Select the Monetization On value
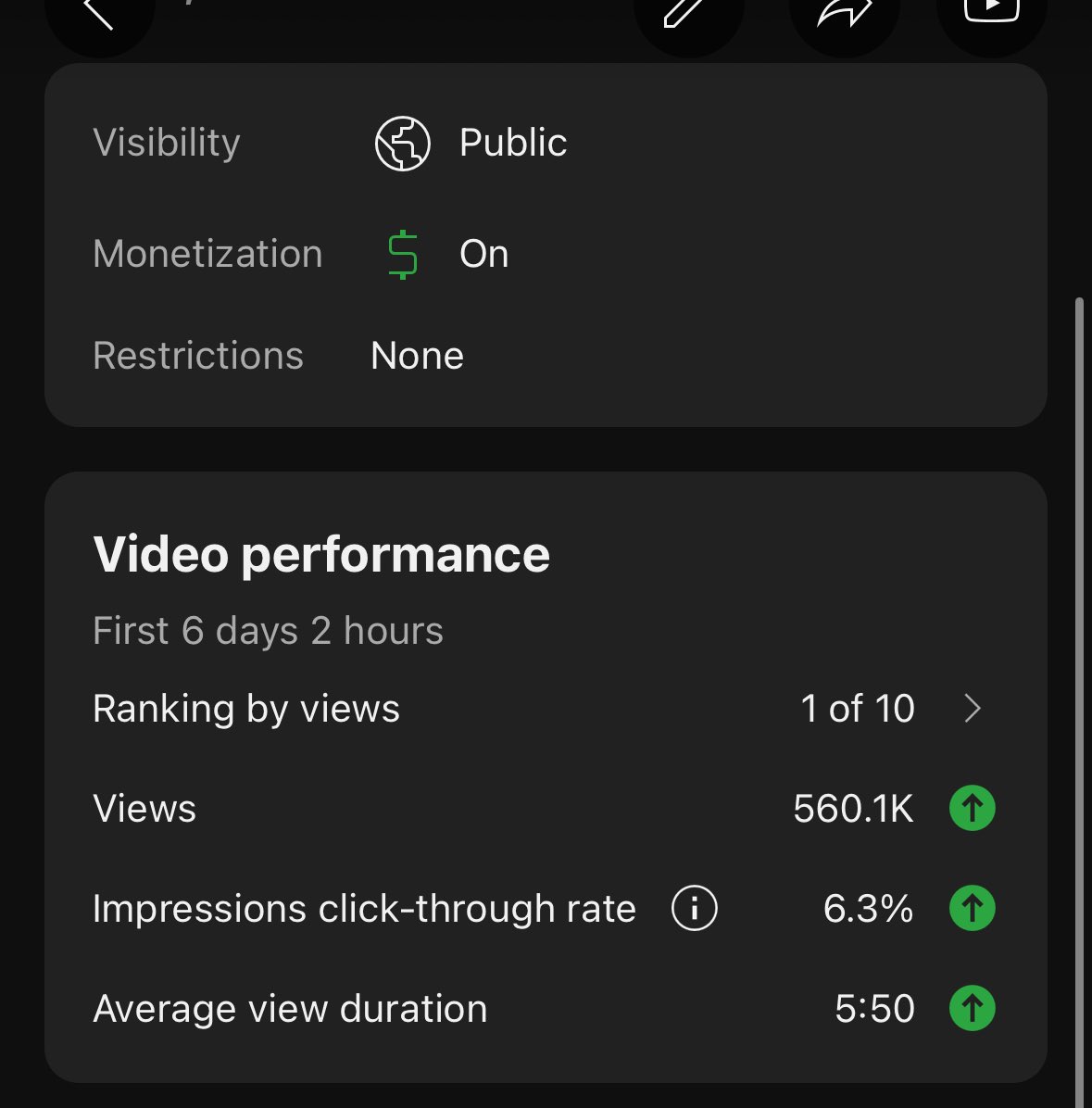 tap(483, 254)
